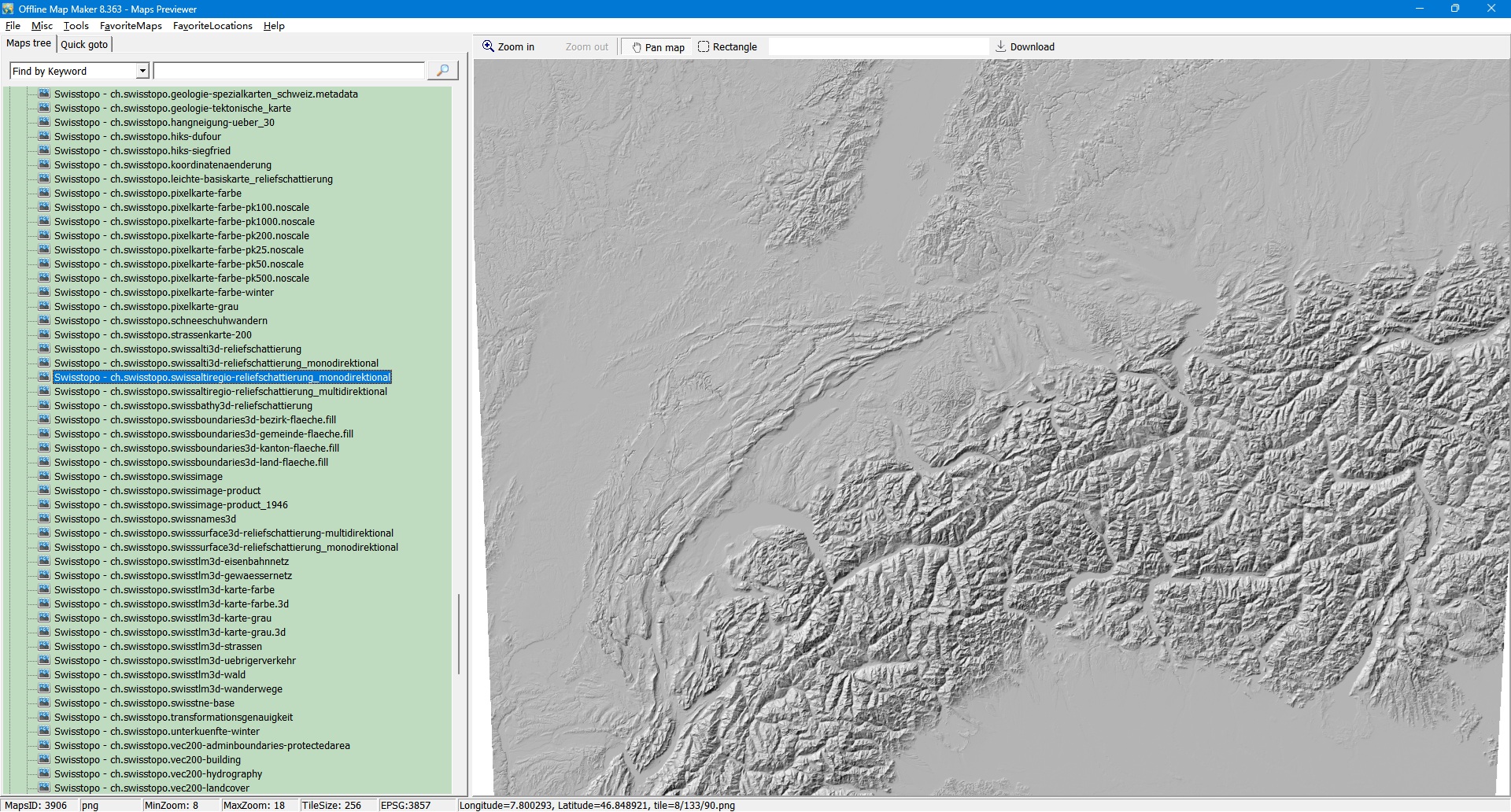The width and height of the screenshot is (1511, 812).
Task: Open the File menu
Action: click(13, 26)
